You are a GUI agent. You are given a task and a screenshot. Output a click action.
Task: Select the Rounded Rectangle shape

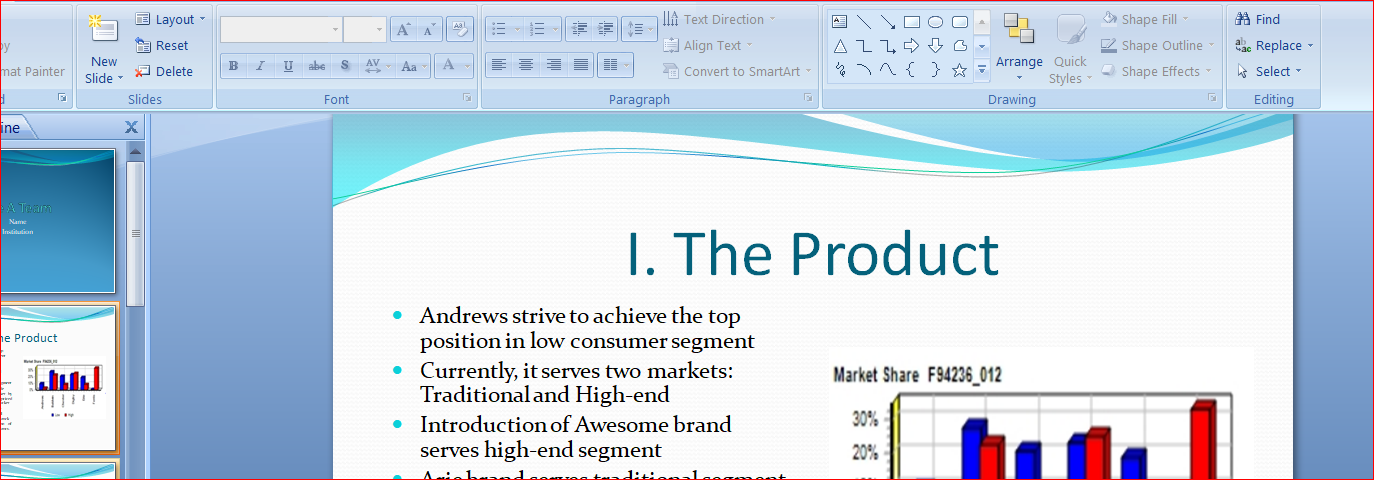(x=960, y=21)
